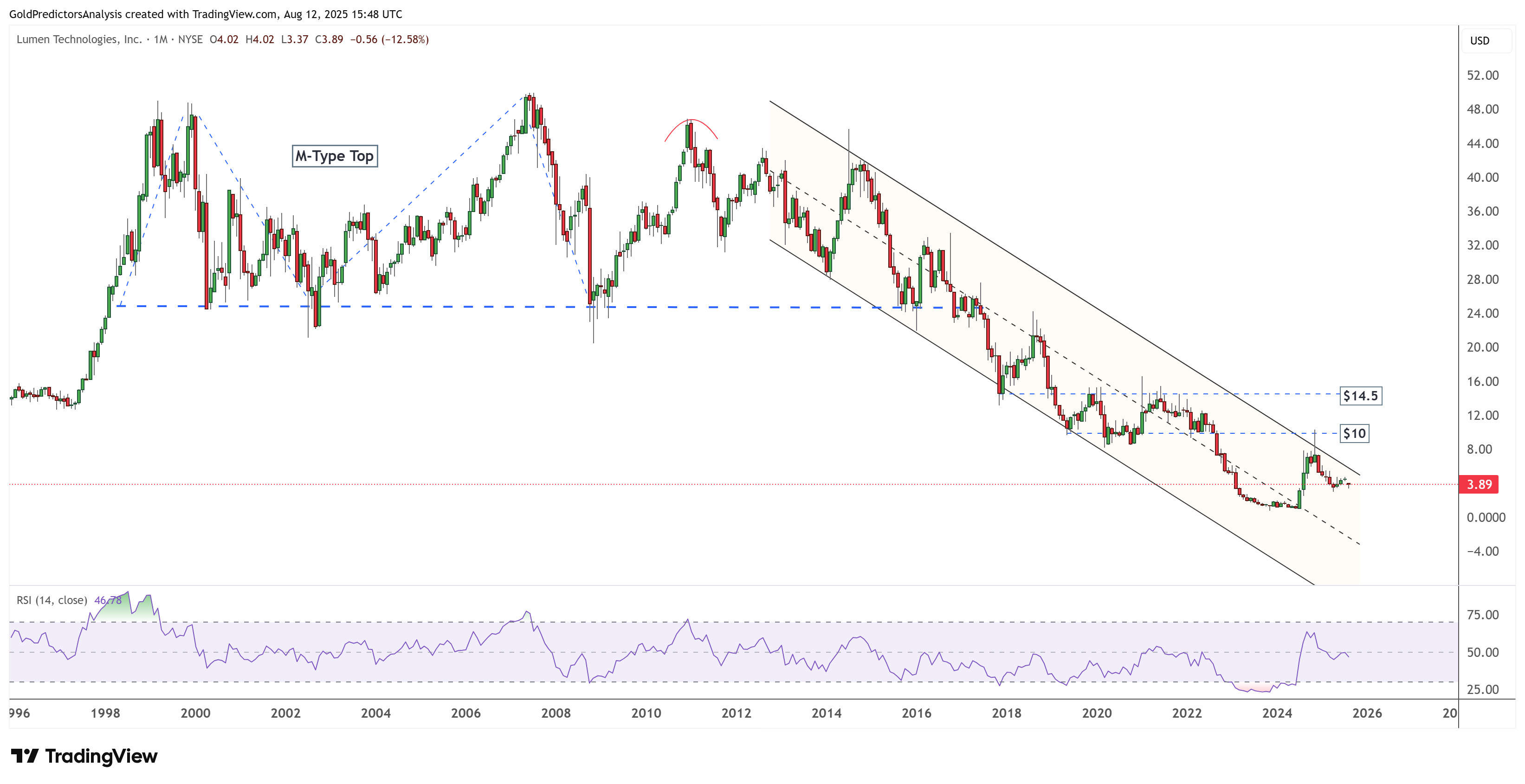Click the RSI value 46.78

(108, 600)
